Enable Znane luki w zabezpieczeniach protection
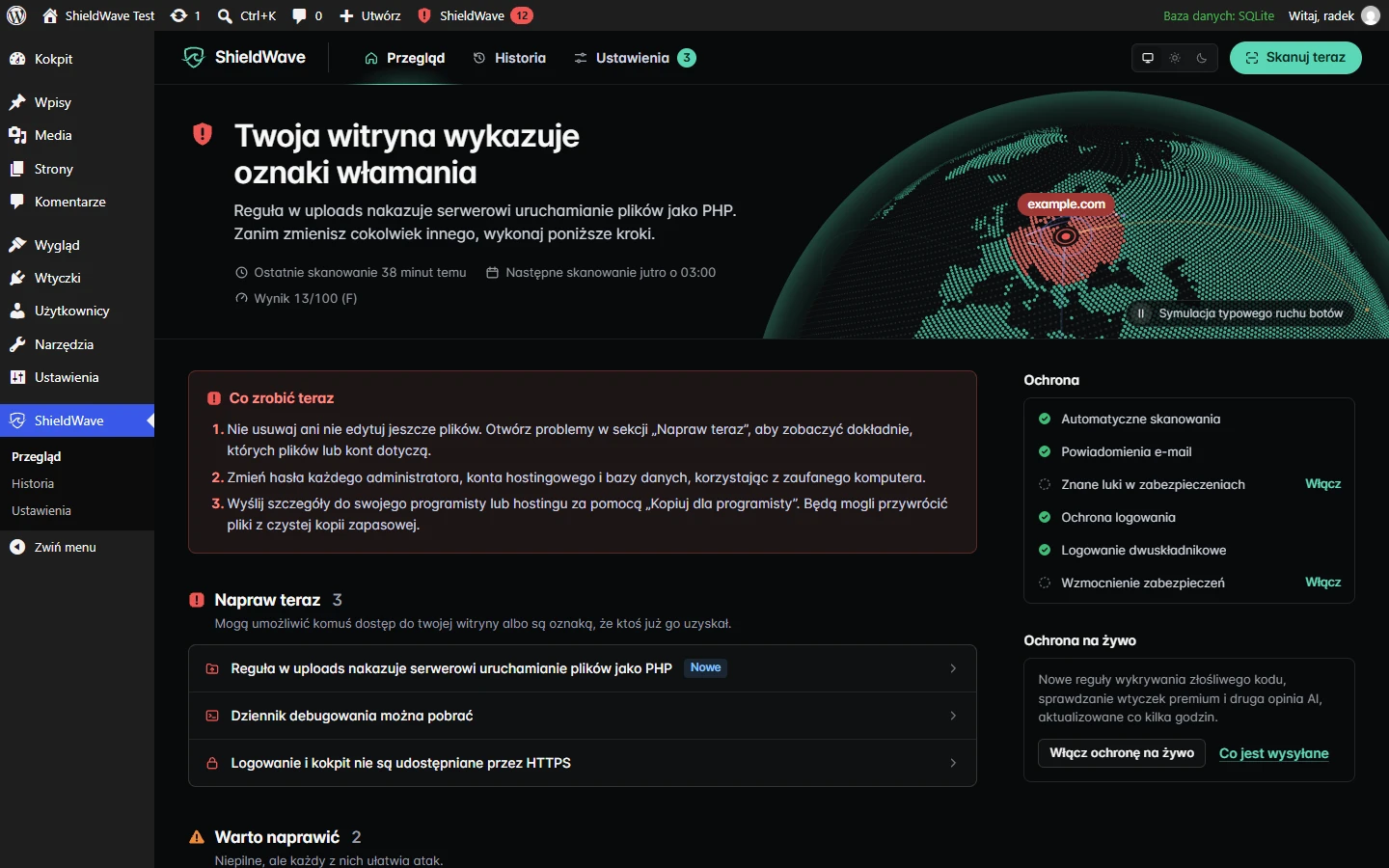The height and width of the screenshot is (868, 1389). click(x=1322, y=484)
